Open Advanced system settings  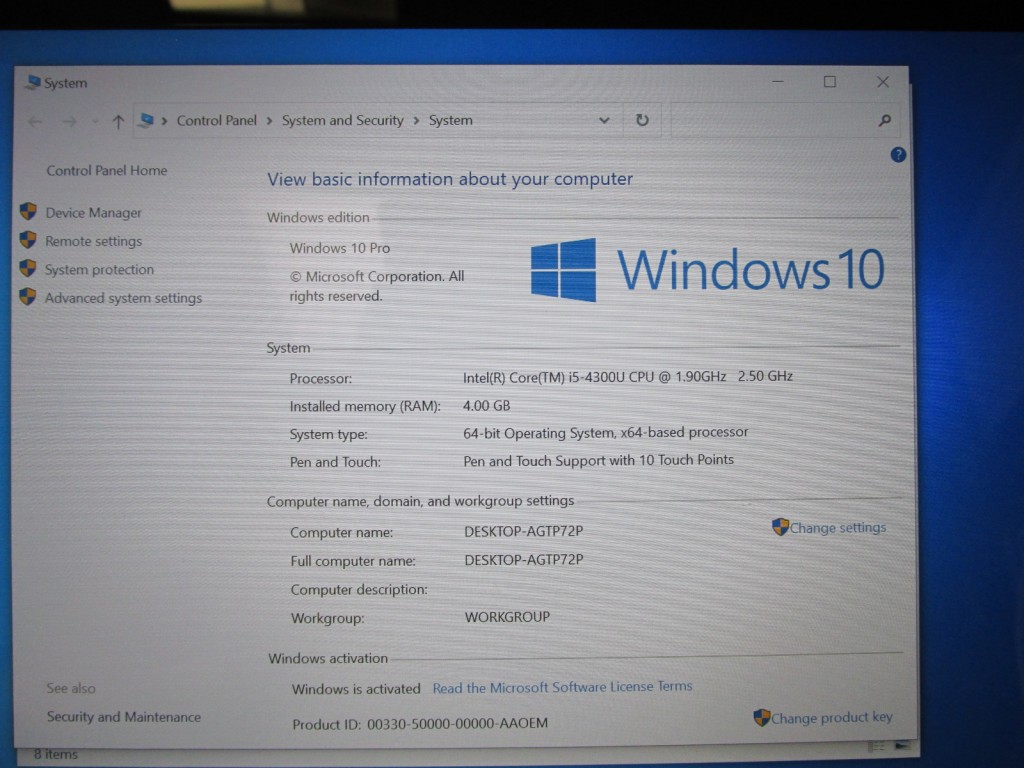(123, 298)
